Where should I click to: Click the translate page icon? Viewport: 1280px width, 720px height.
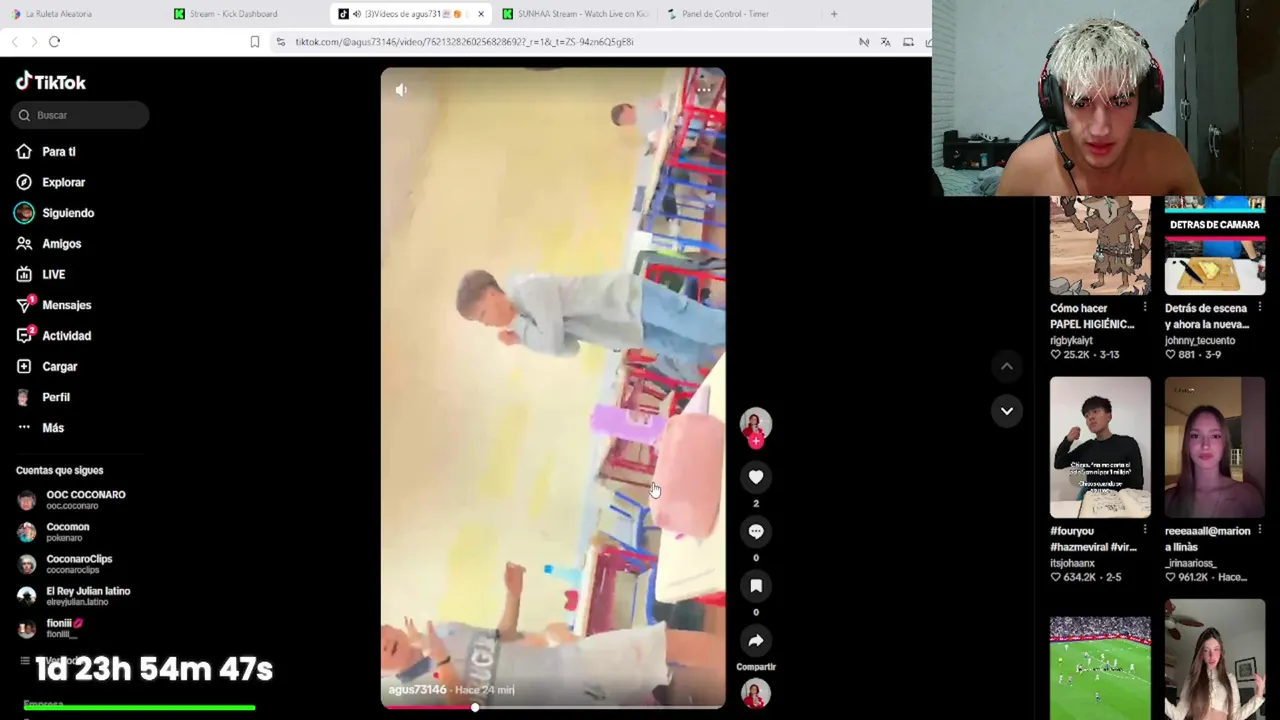885,42
